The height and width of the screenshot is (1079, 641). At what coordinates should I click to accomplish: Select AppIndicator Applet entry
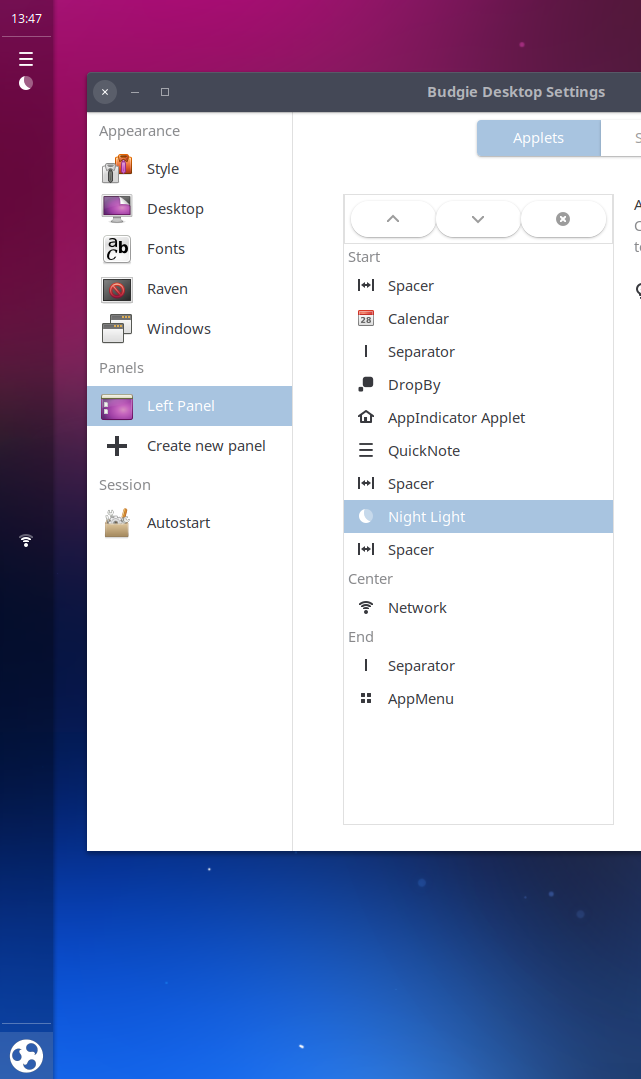pyautogui.click(x=478, y=418)
